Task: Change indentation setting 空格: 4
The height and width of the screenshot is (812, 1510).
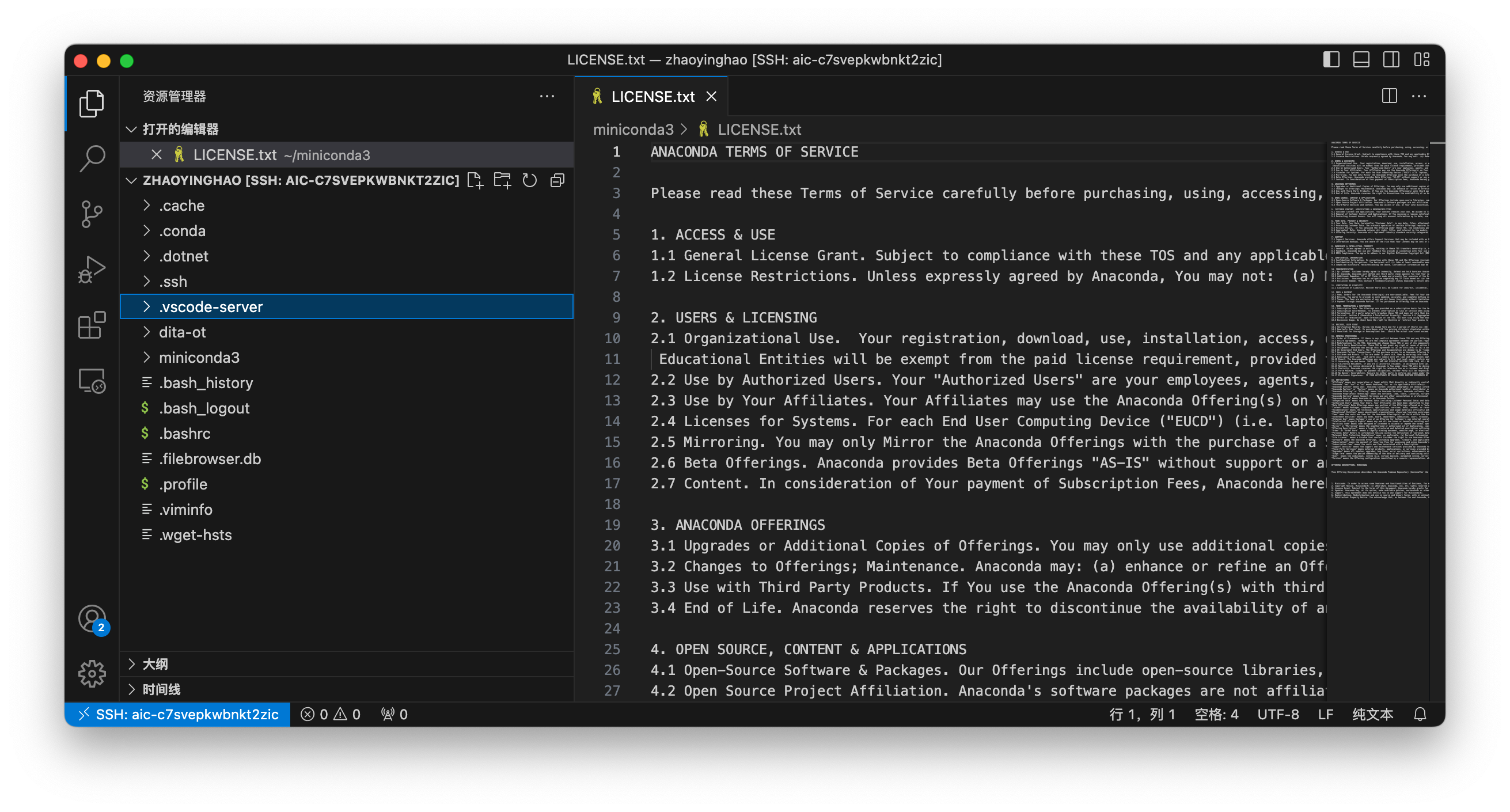Action: tap(1216, 714)
